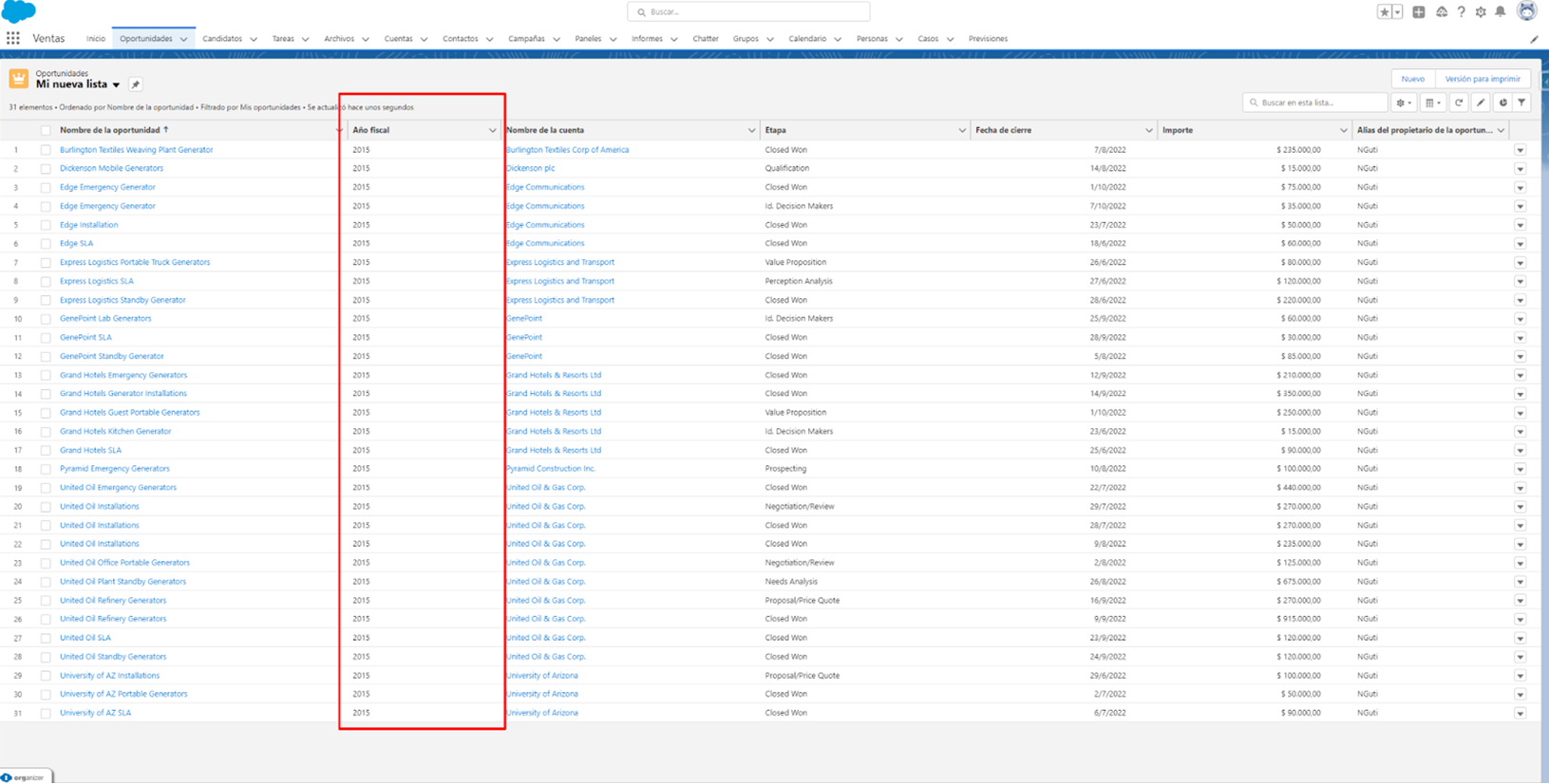Select checkbox for Dickenson Mobile Generators

tap(46, 169)
